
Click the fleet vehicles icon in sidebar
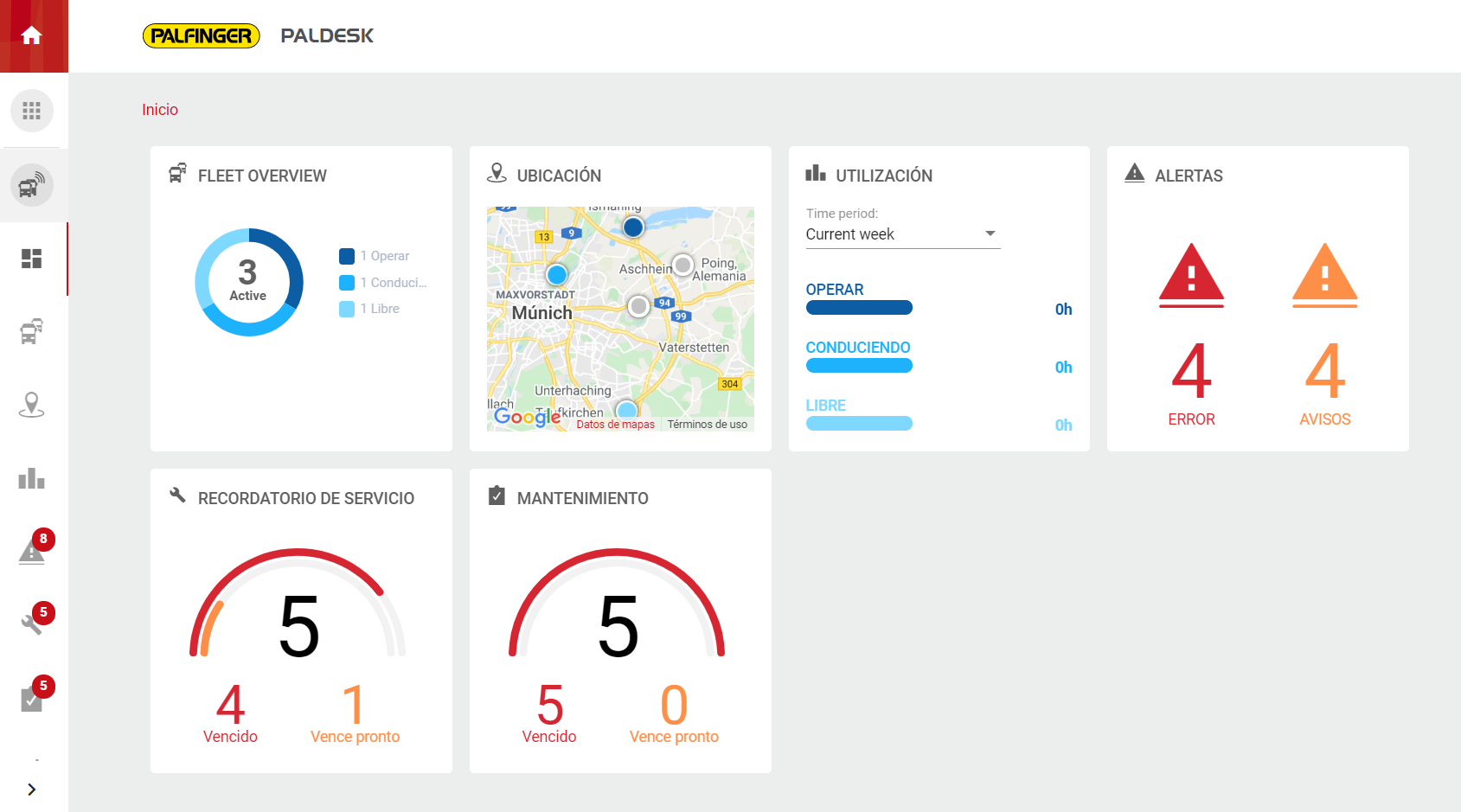(33, 332)
